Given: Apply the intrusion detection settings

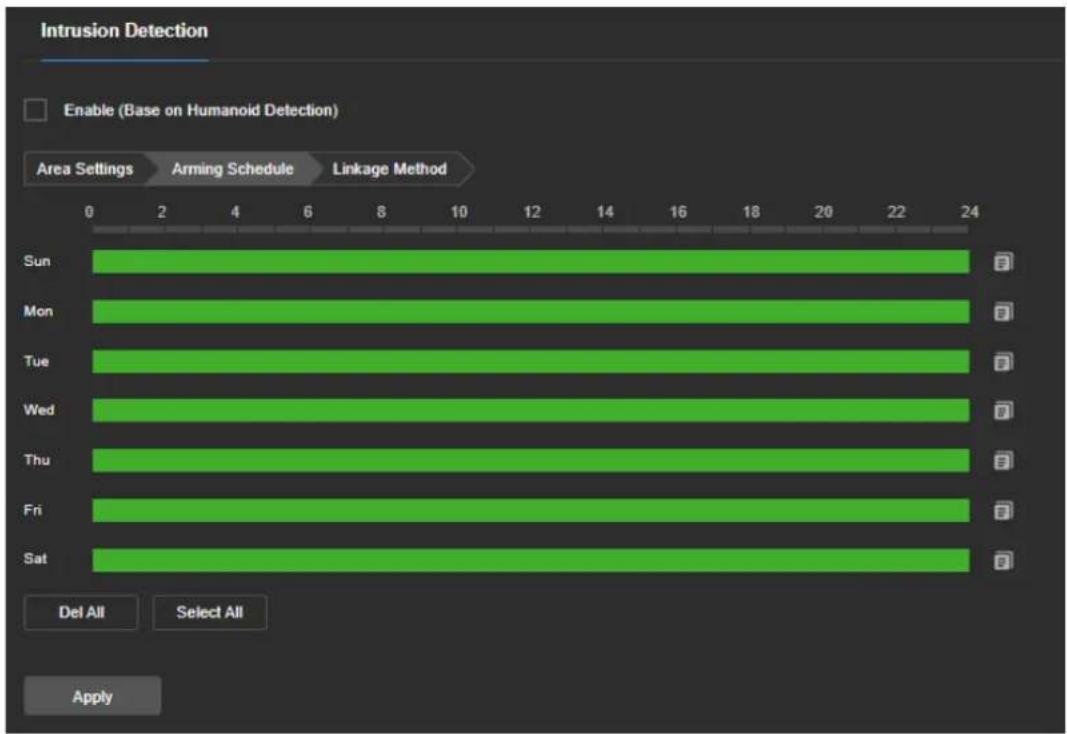Looking at the screenshot, I should pos(93,696).
